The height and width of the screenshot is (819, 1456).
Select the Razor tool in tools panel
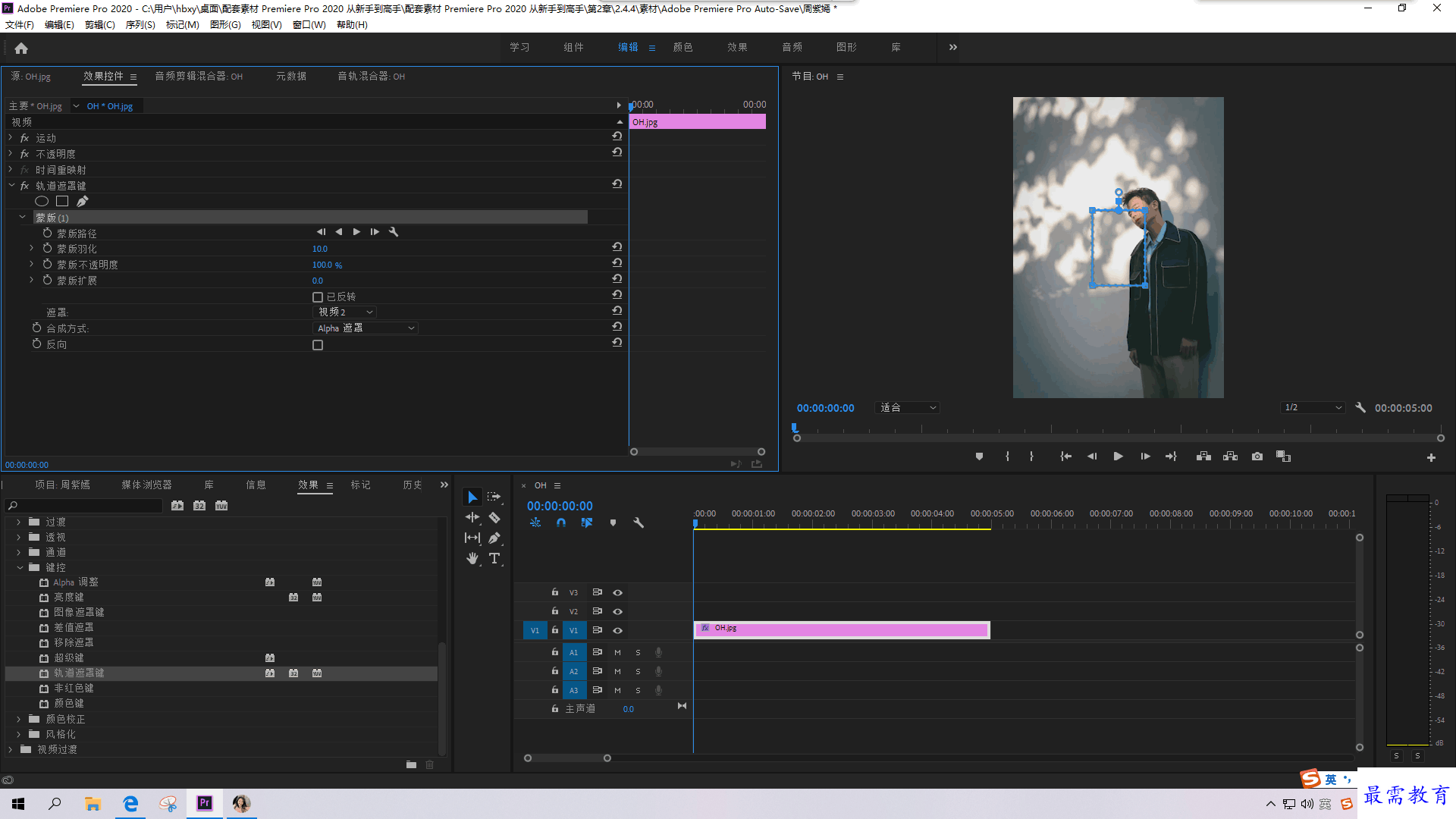494,517
